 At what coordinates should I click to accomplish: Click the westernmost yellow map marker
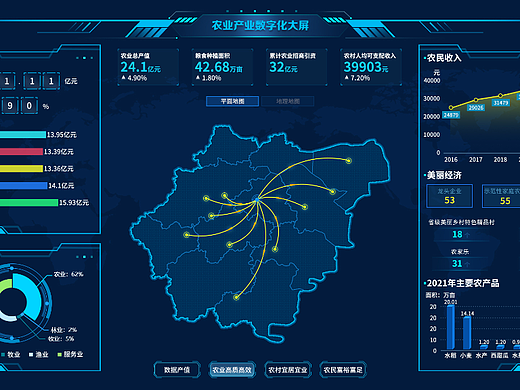(186, 235)
